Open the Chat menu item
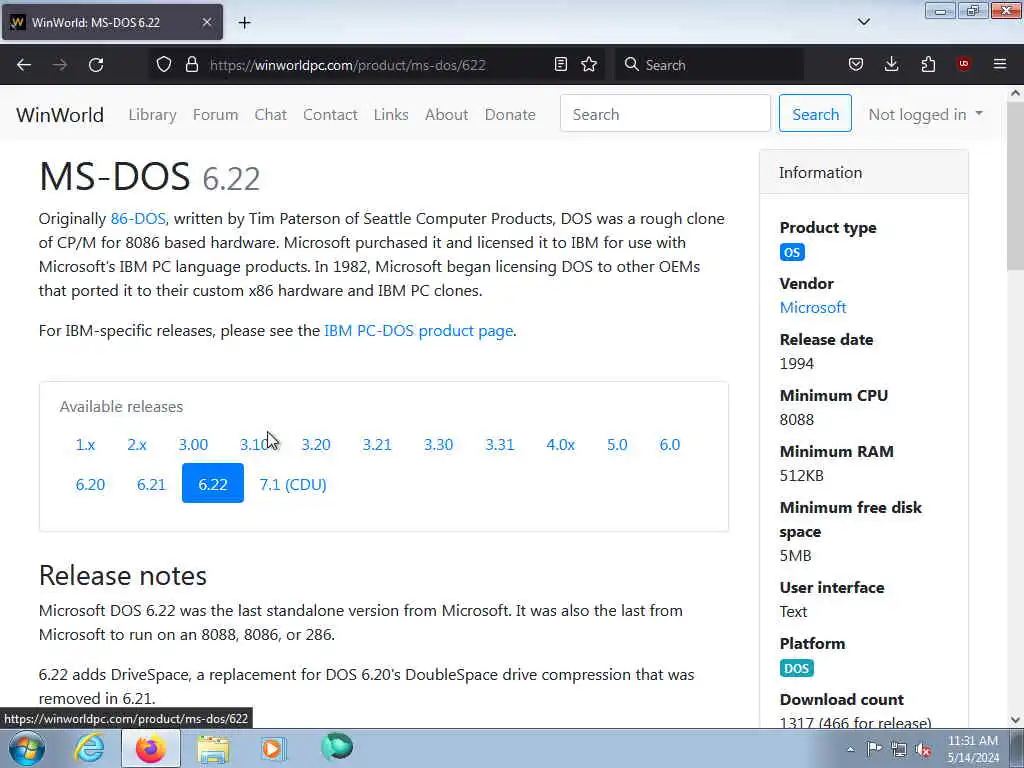The height and width of the screenshot is (768, 1024). (x=270, y=114)
